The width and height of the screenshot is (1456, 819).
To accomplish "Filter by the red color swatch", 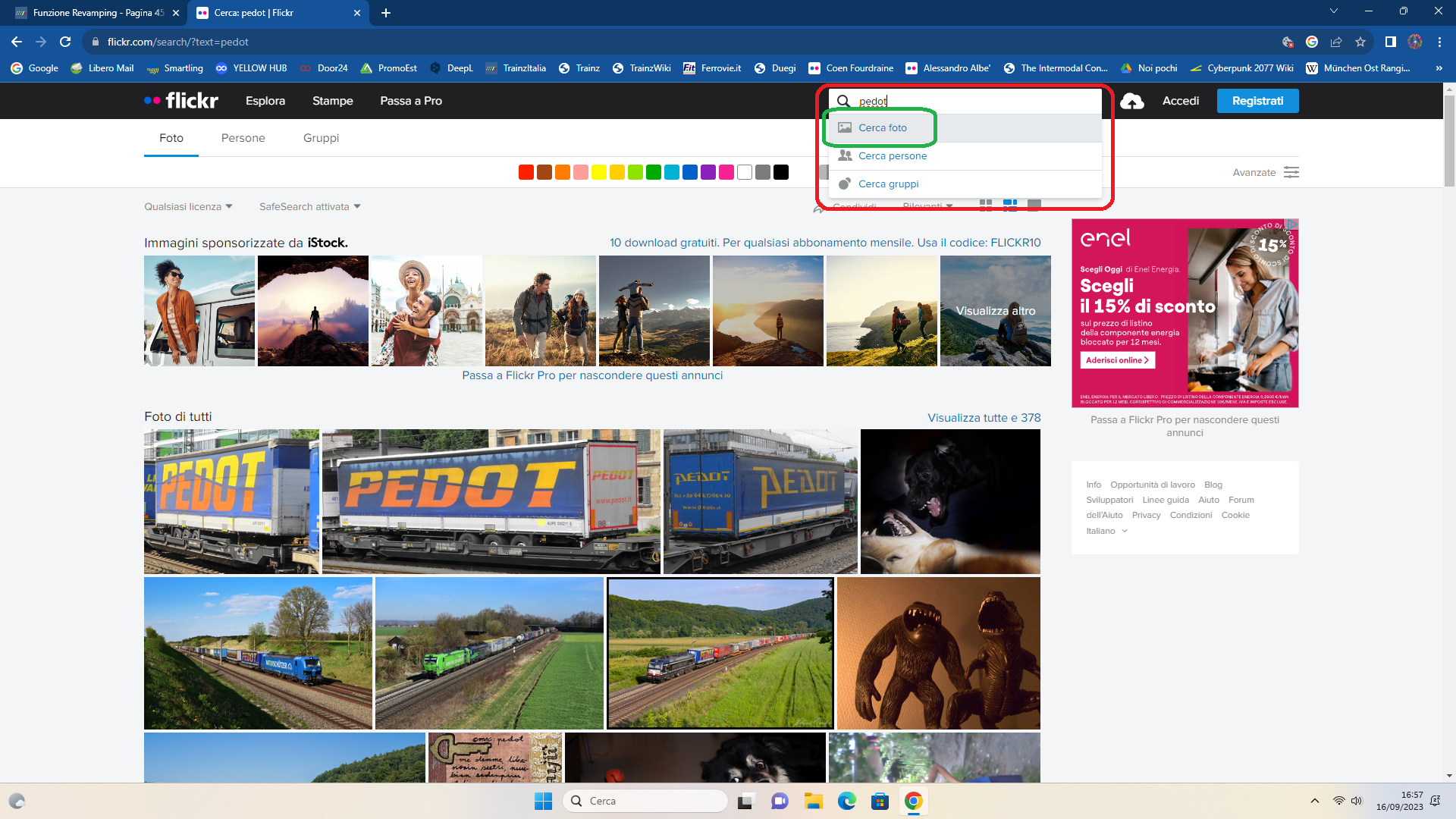I will [x=526, y=172].
